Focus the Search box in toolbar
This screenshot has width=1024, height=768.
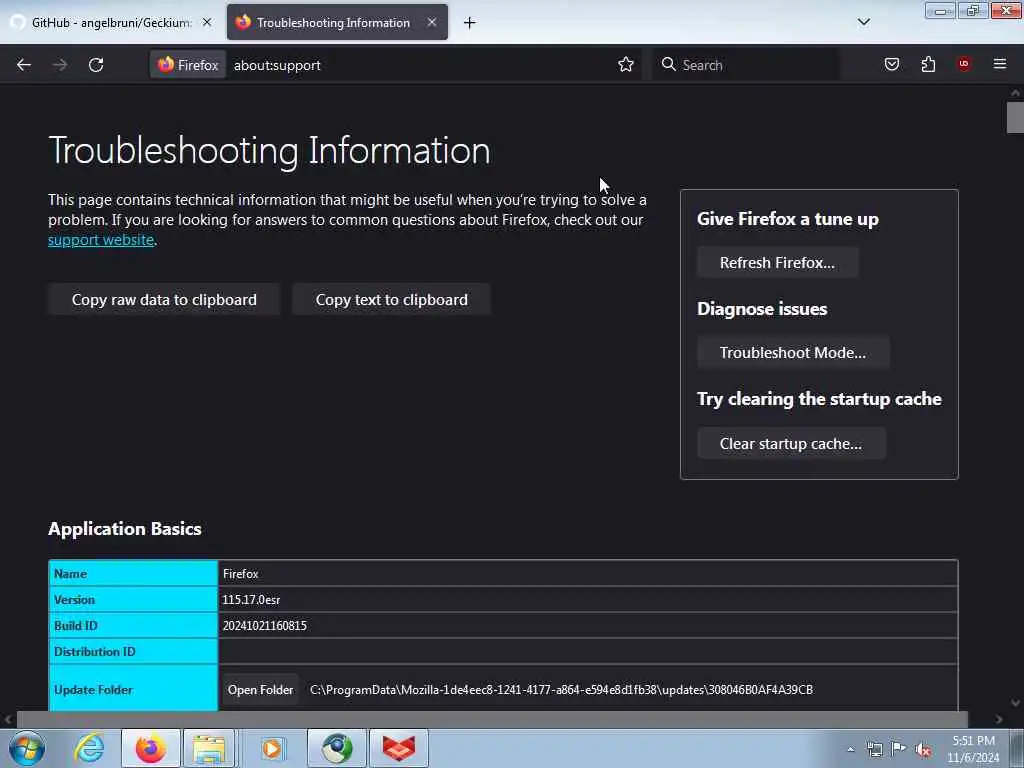746,65
